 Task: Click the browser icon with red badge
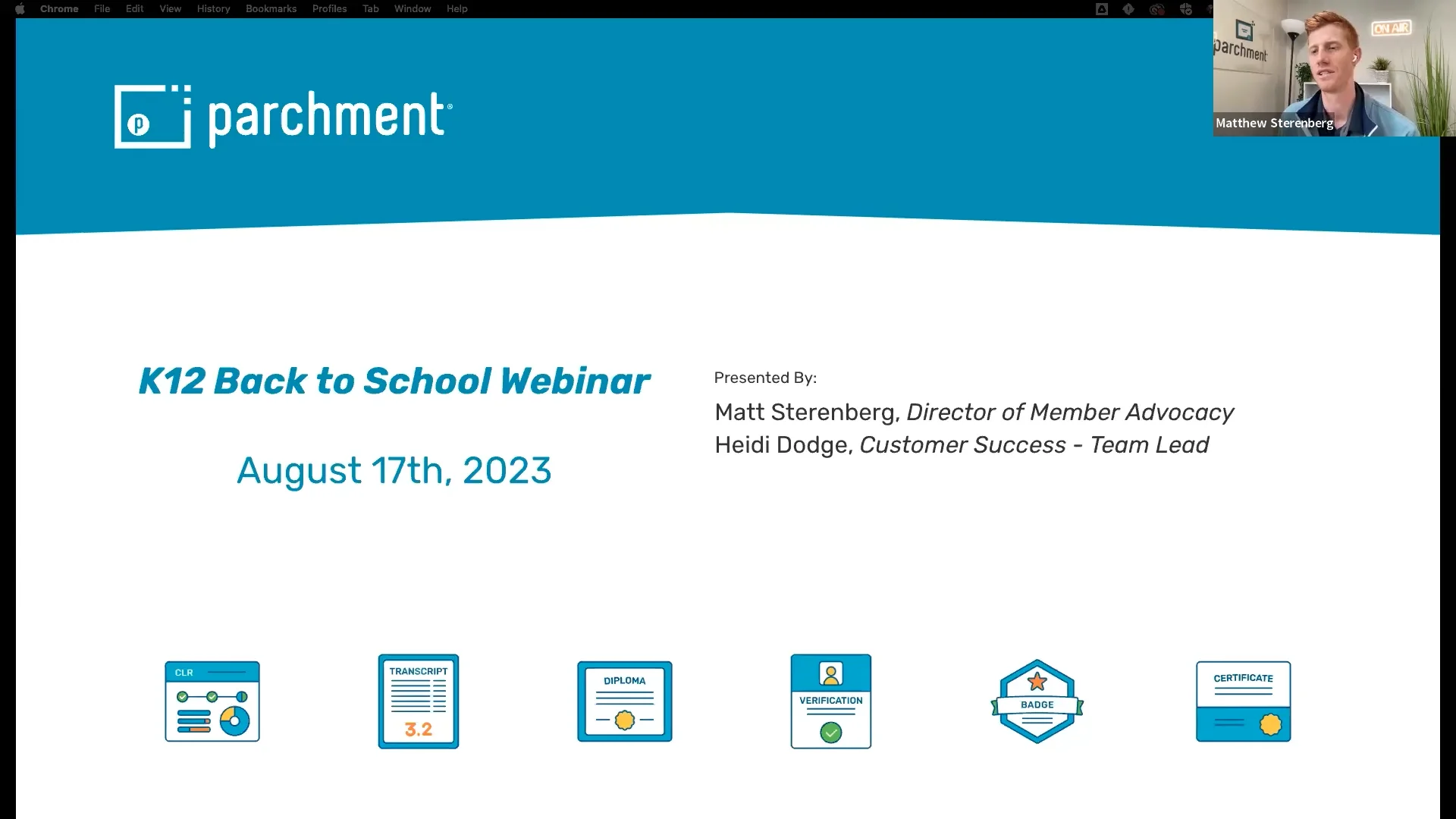[x=1156, y=8]
